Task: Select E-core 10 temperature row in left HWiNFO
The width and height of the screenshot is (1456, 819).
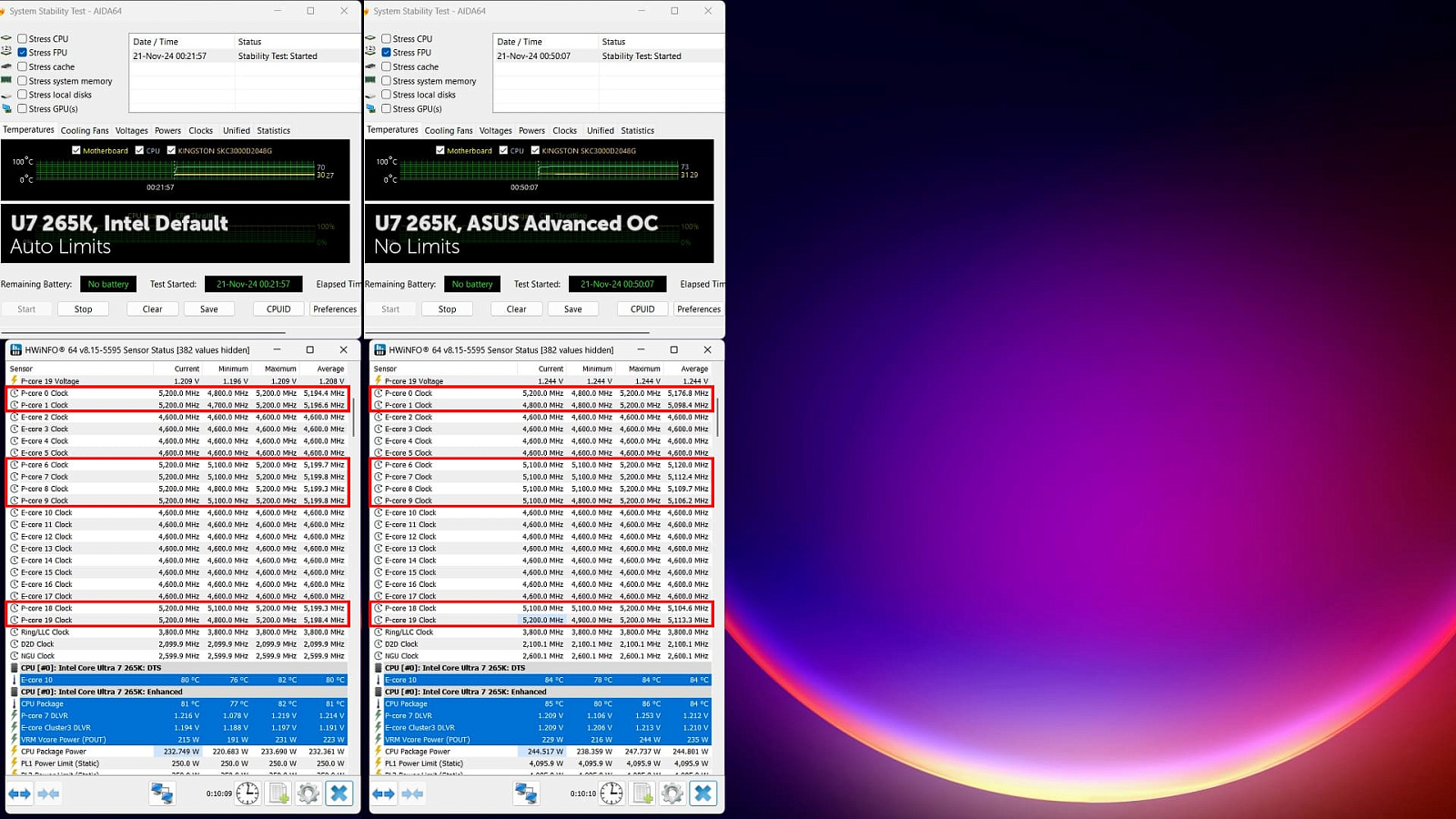Action: point(177,680)
